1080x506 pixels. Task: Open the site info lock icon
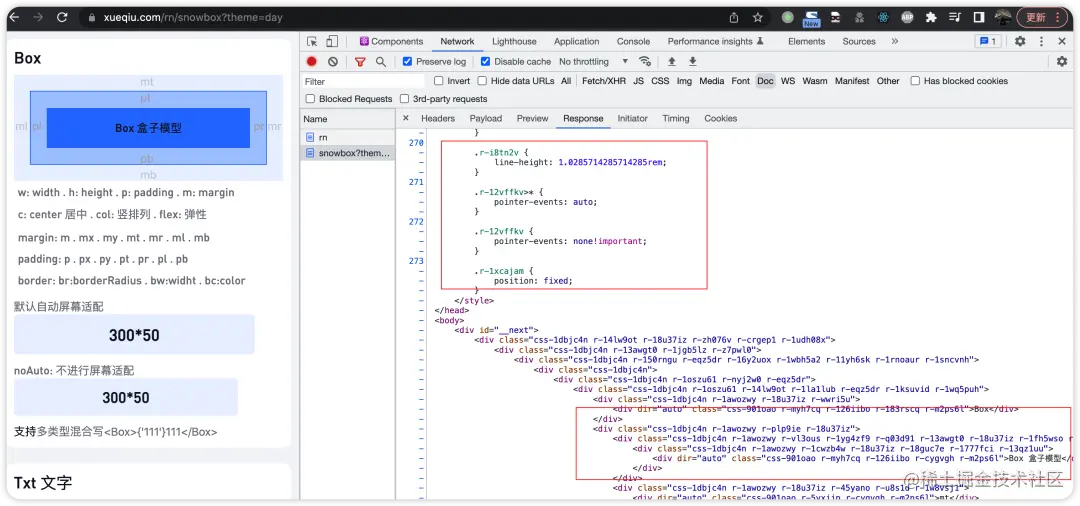click(91, 18)
